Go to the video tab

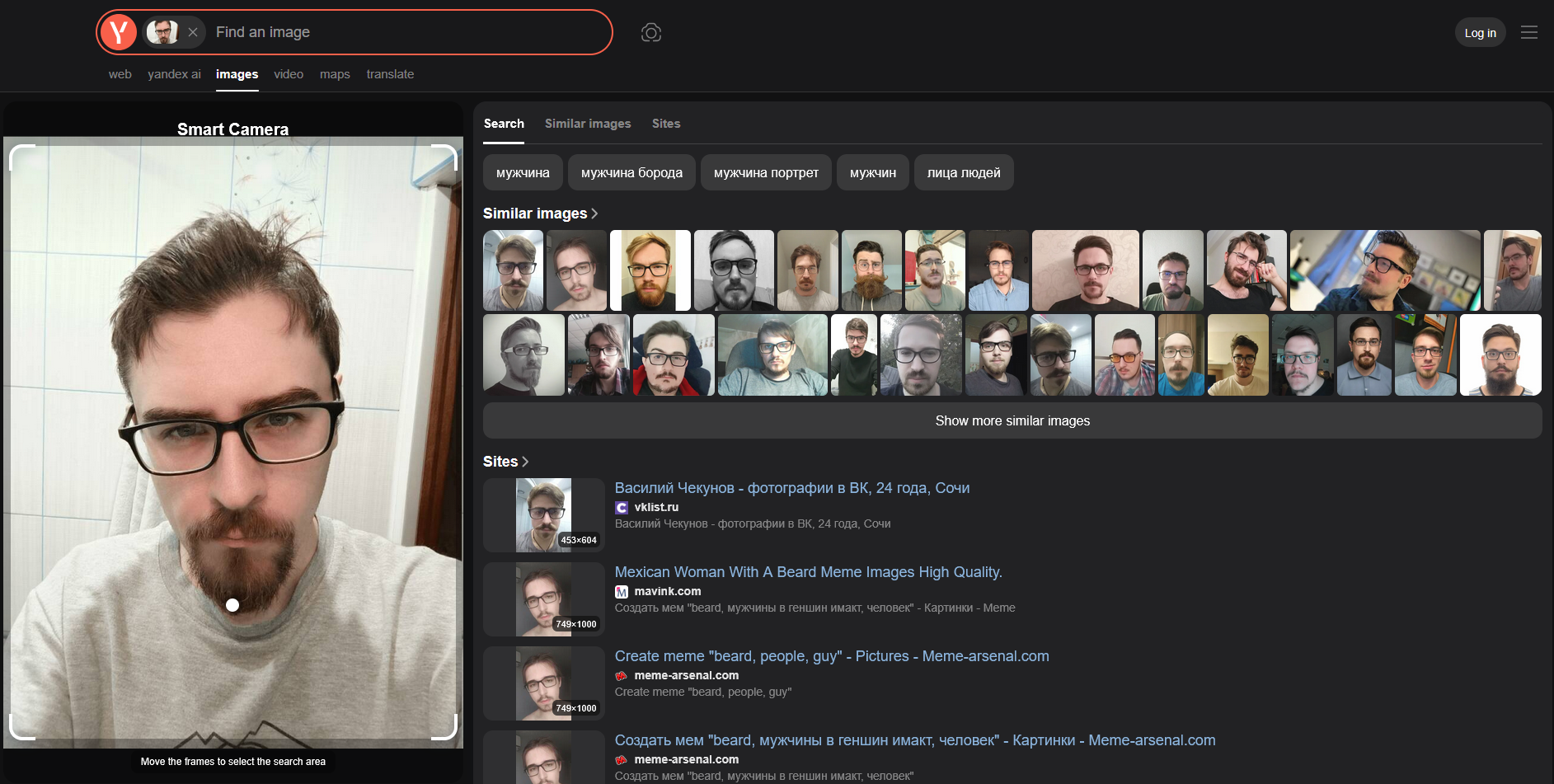[289, 74]
